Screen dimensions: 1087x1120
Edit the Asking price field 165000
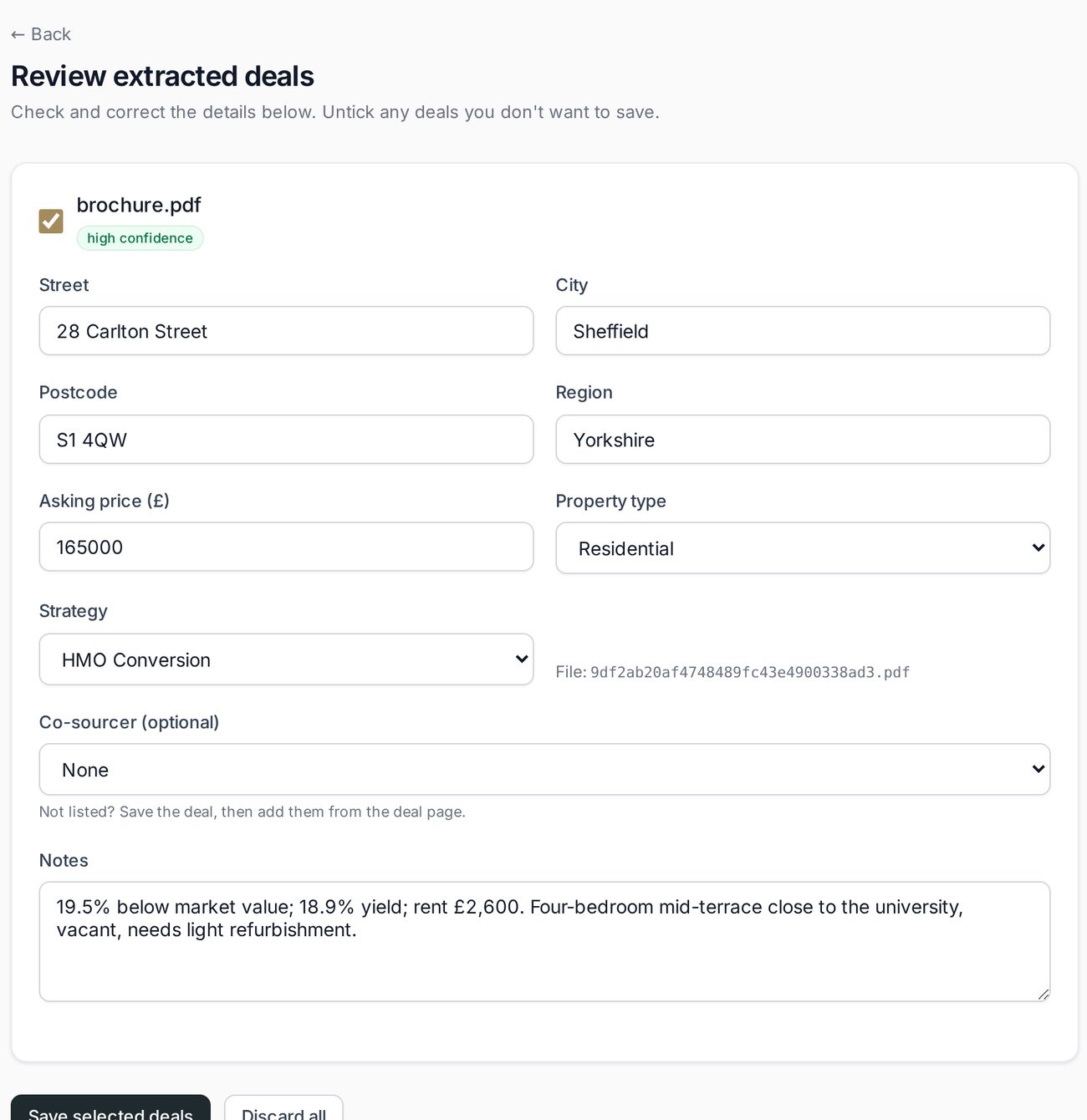pos(286,547)
